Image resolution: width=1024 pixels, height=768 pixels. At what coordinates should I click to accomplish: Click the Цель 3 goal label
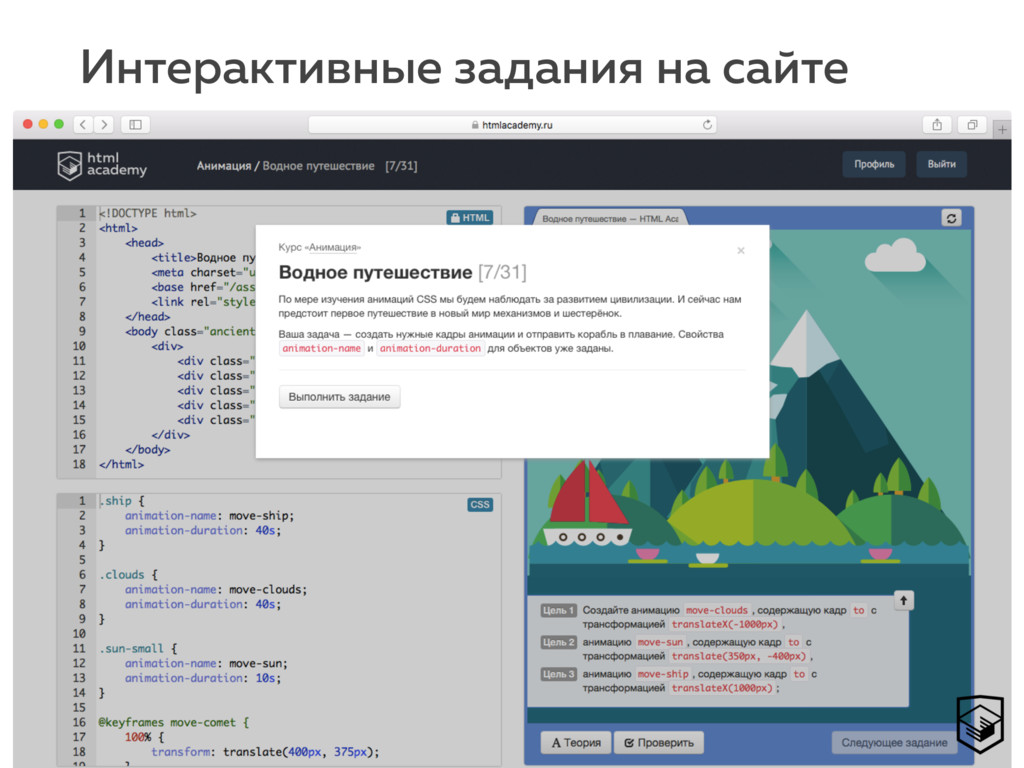coord(558,674)
